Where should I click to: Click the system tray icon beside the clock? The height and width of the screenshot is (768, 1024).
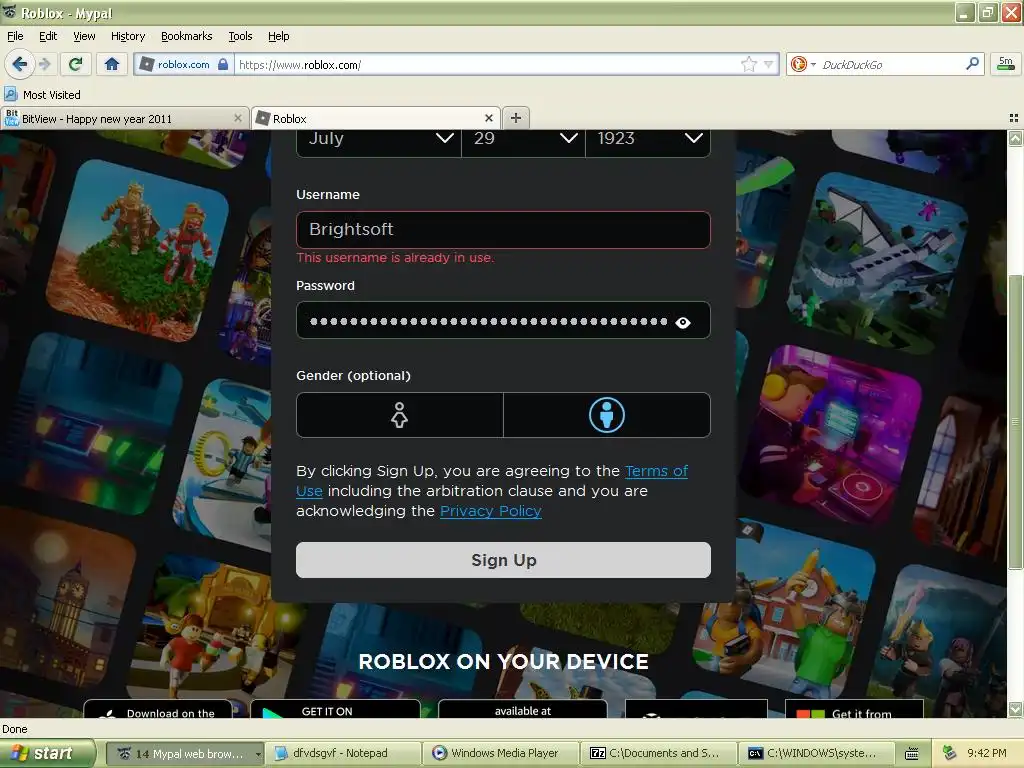tap(950, 753)
